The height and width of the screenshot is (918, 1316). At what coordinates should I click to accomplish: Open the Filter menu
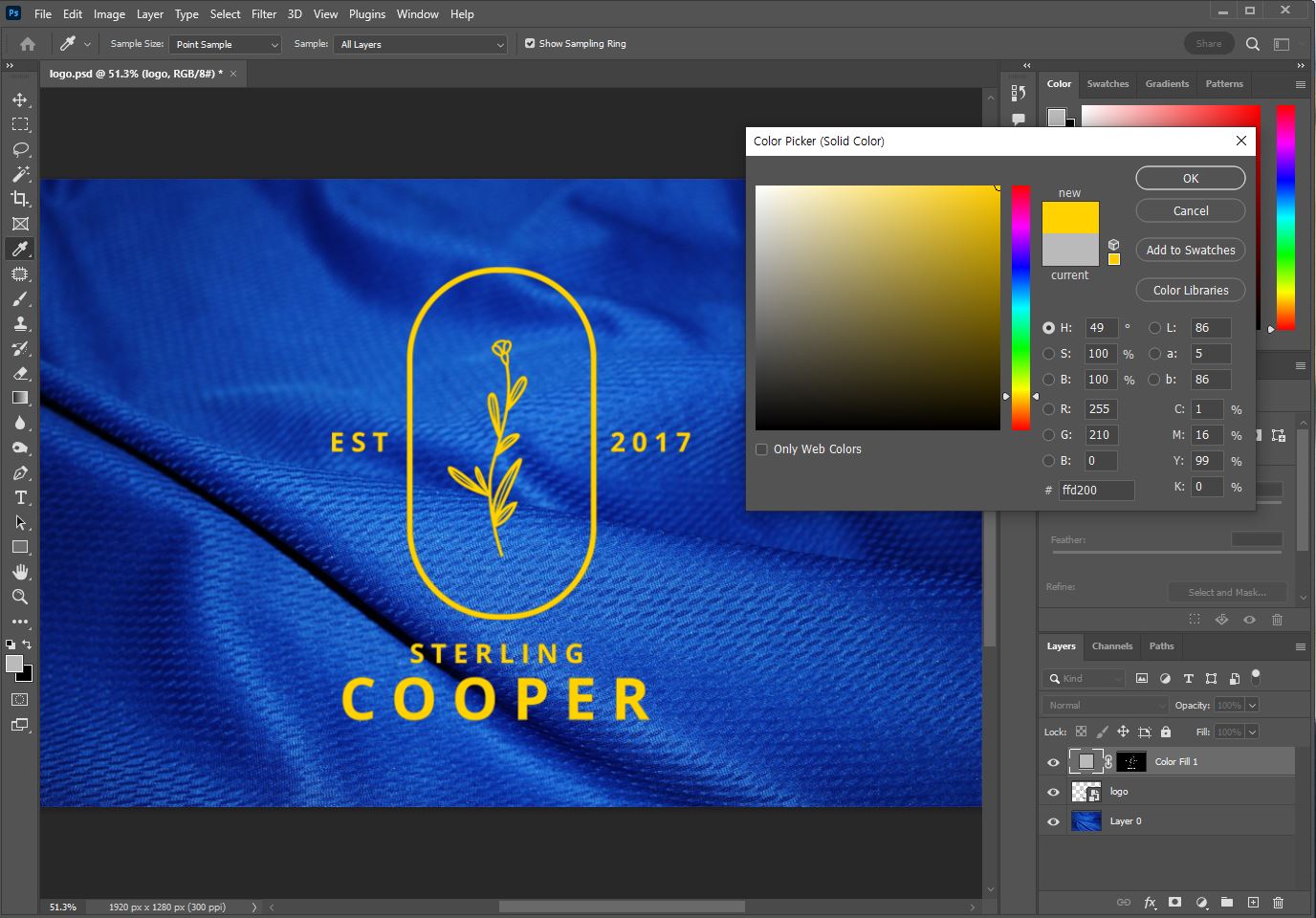[x=264, y=14]
